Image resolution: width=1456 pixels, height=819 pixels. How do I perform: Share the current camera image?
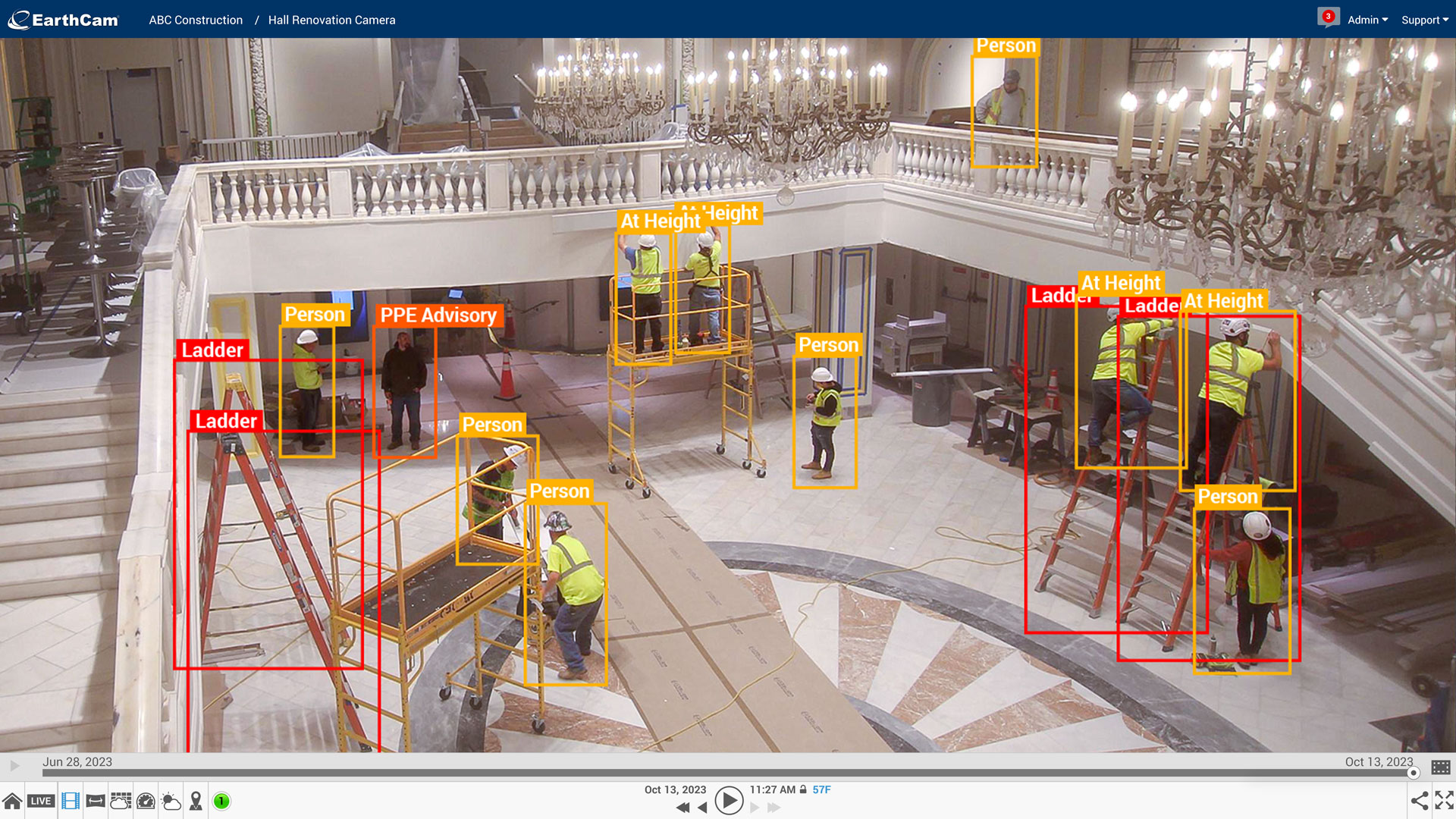1419,800
